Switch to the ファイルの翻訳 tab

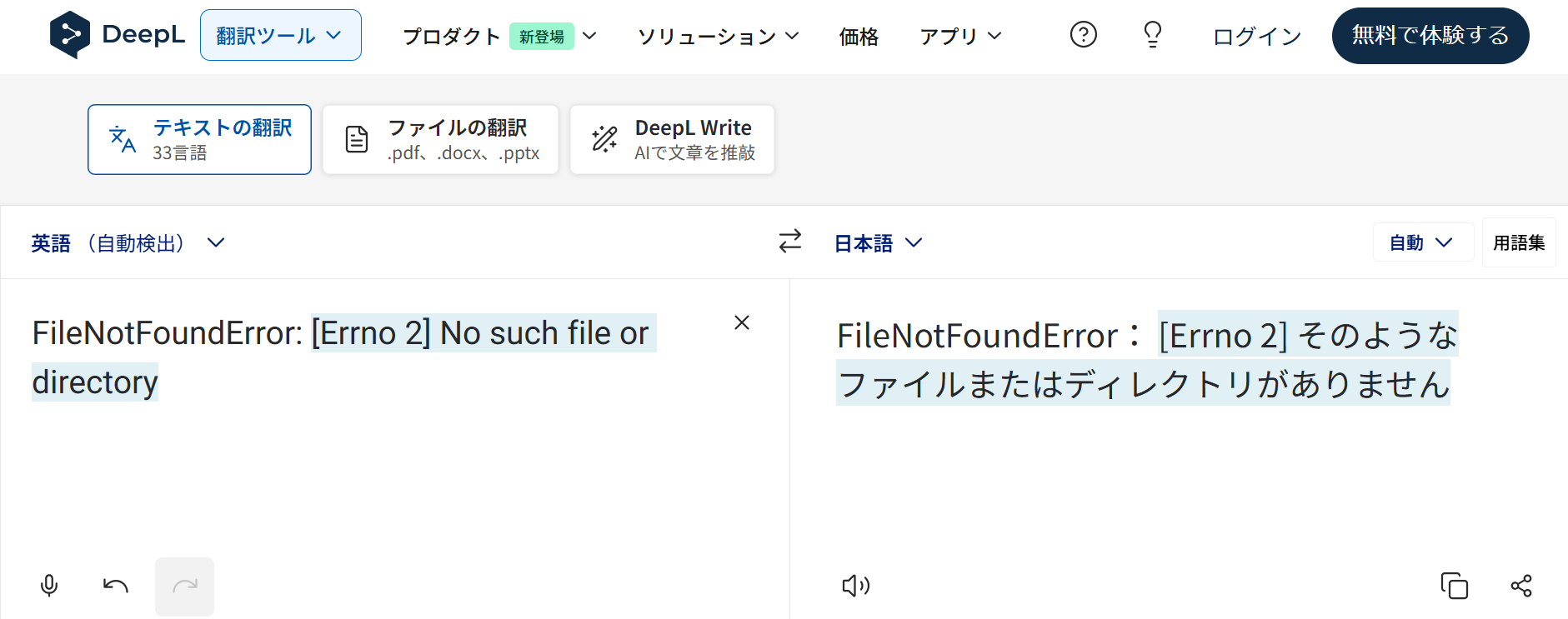440,140
